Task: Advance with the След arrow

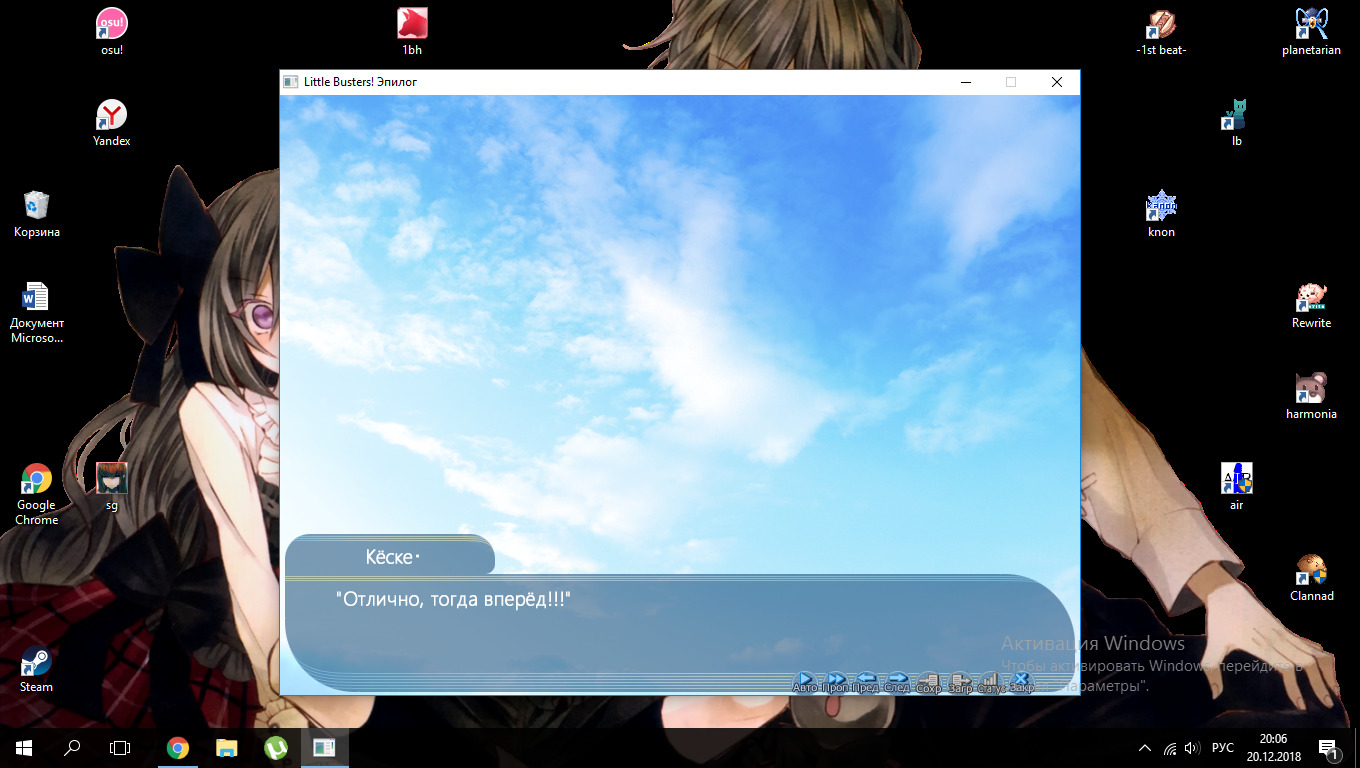Action: [x=897, y=682]
